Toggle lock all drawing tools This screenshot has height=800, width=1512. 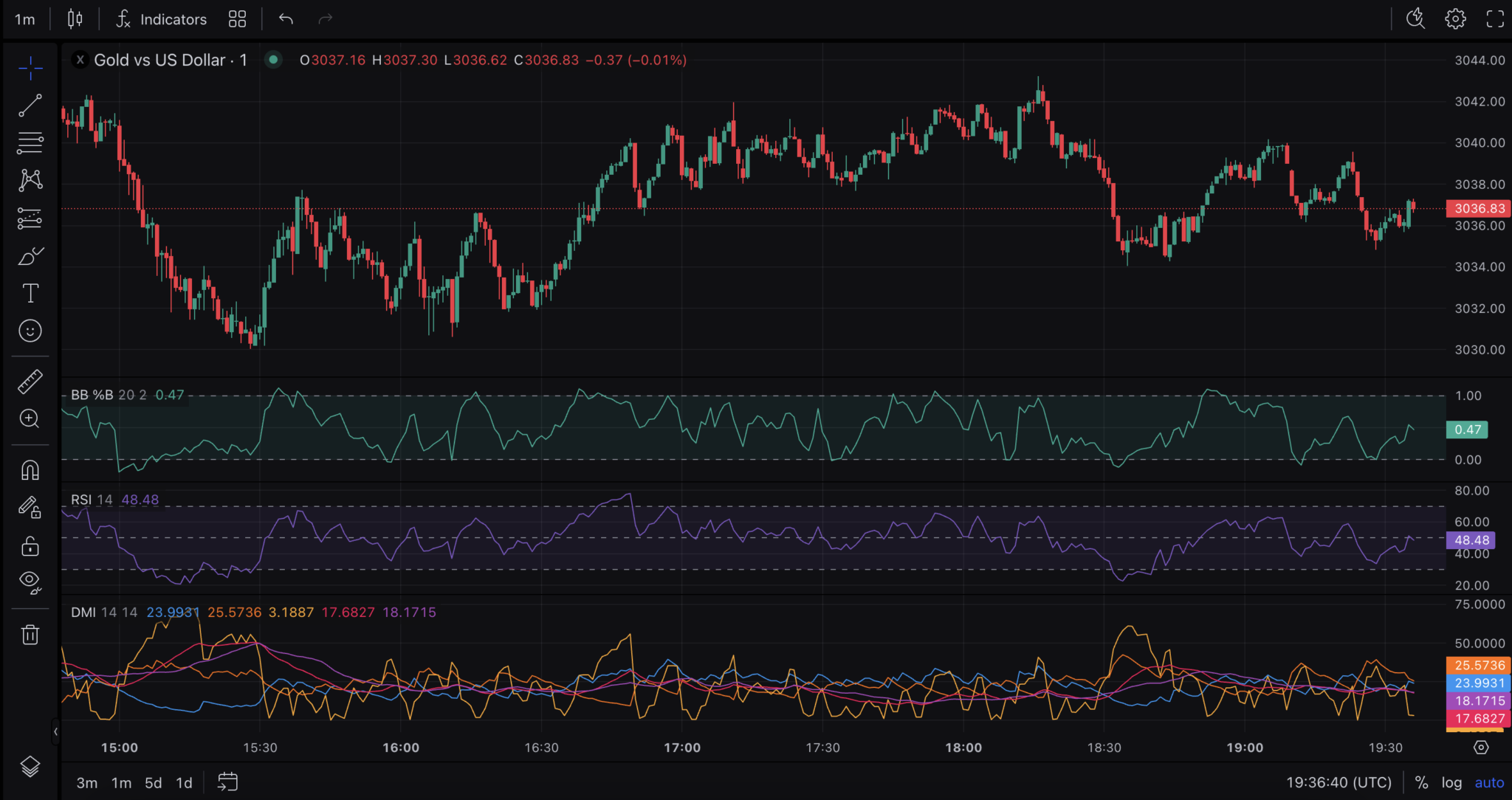30,546
